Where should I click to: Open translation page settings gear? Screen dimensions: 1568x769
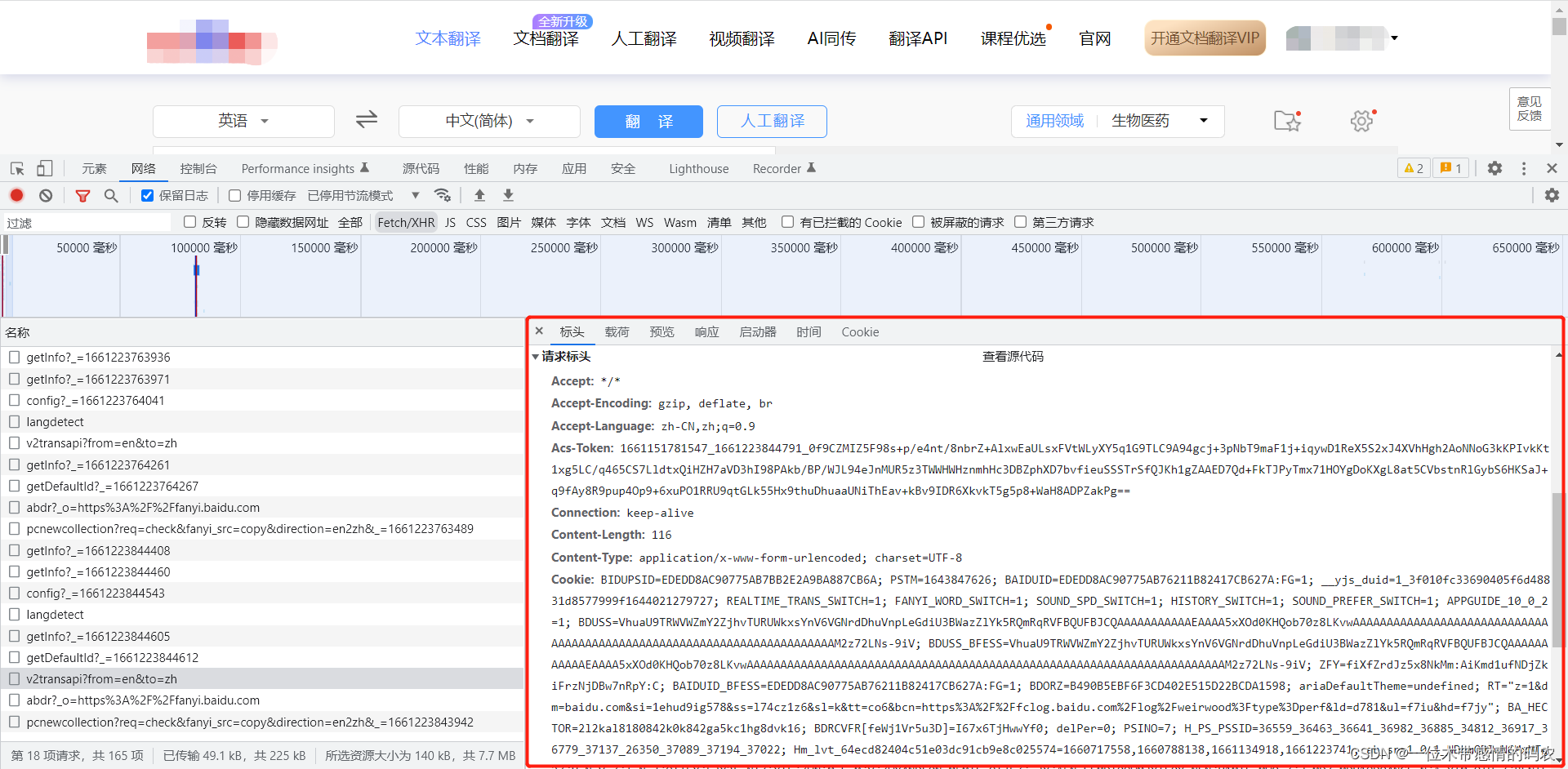(1362, 121)
